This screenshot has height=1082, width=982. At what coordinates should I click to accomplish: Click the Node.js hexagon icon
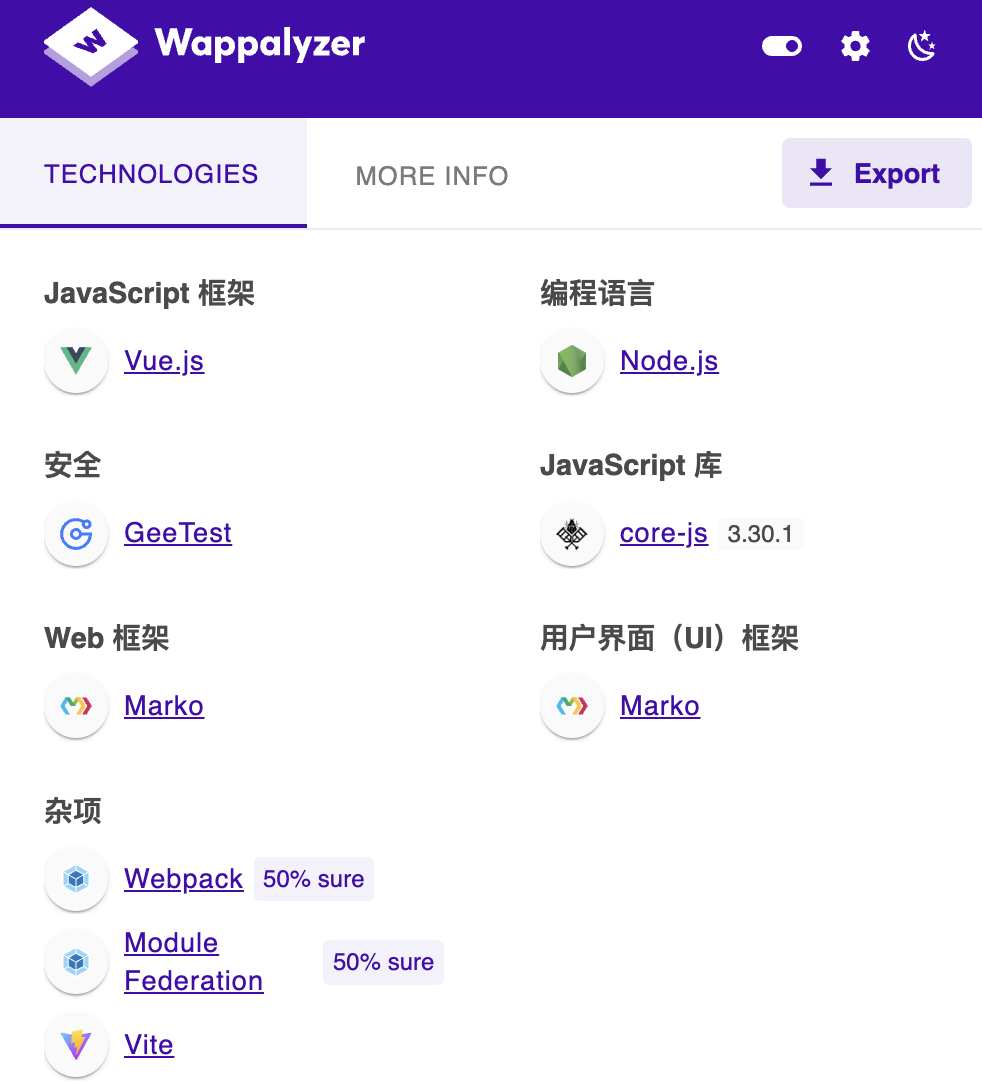pos(572,361)
